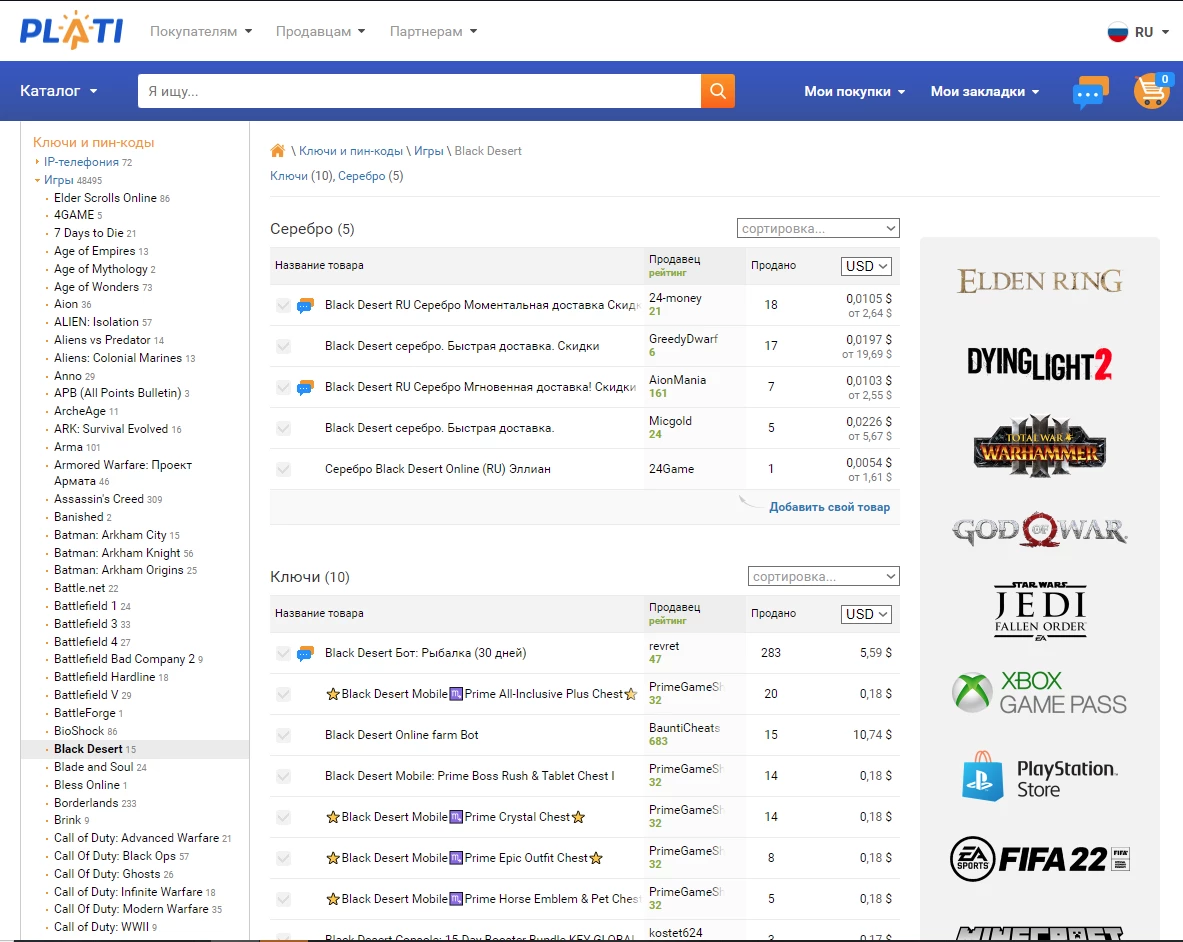Open the Мои закладки menu
Viewport: 1183px width, 942px height.
coord(985,91)
